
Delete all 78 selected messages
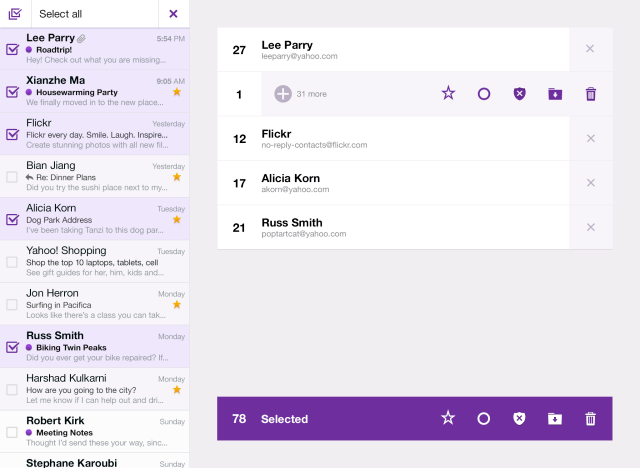tap(590, 419)
